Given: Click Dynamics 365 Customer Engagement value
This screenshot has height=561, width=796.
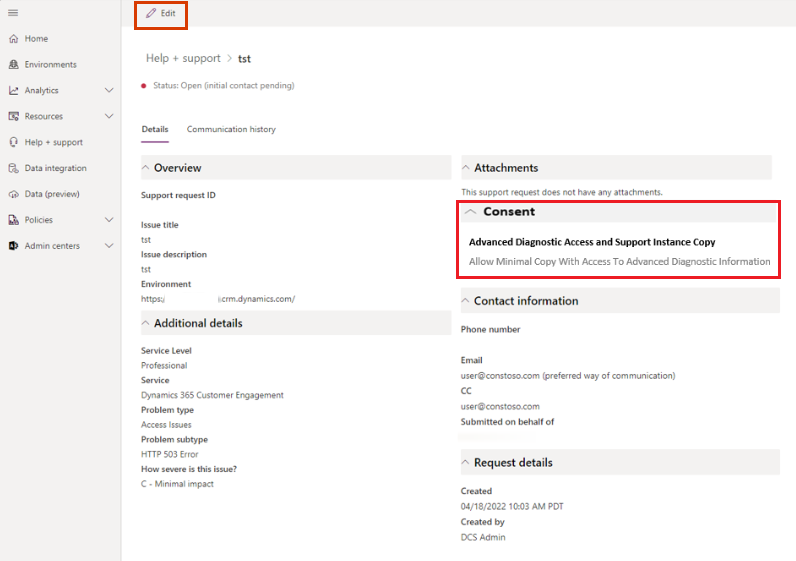Looking at the screenshot, I should coord(212,395).
